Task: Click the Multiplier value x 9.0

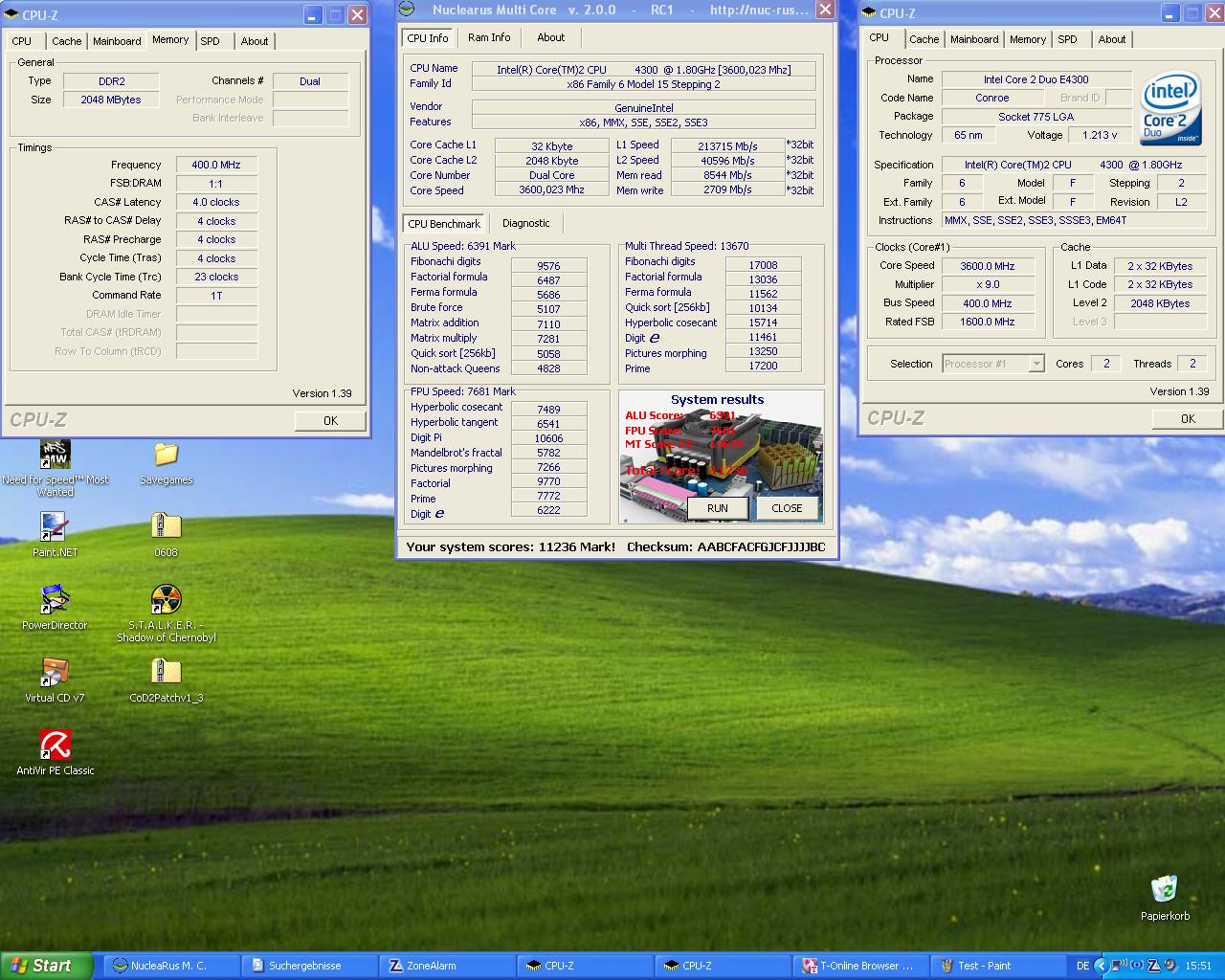Action: (x=987, y=284)
